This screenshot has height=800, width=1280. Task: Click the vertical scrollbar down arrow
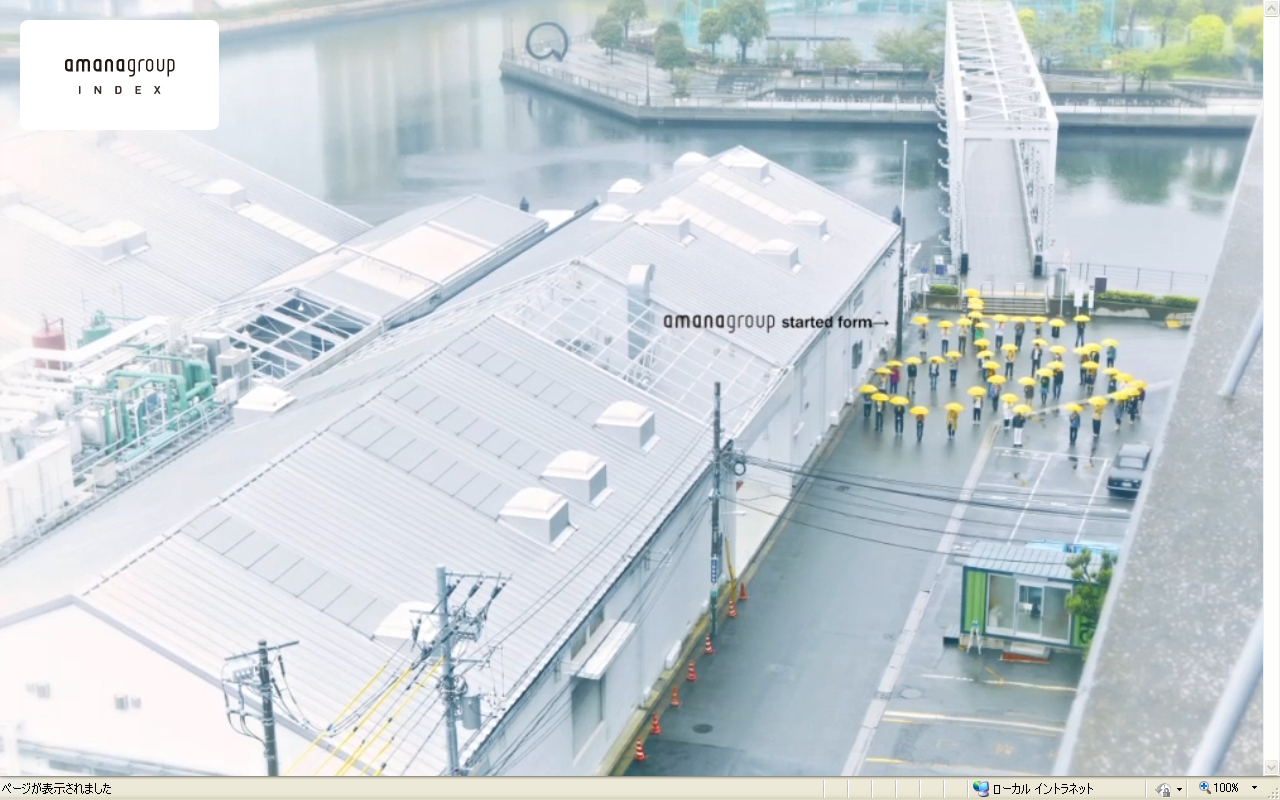(1271, 768)
